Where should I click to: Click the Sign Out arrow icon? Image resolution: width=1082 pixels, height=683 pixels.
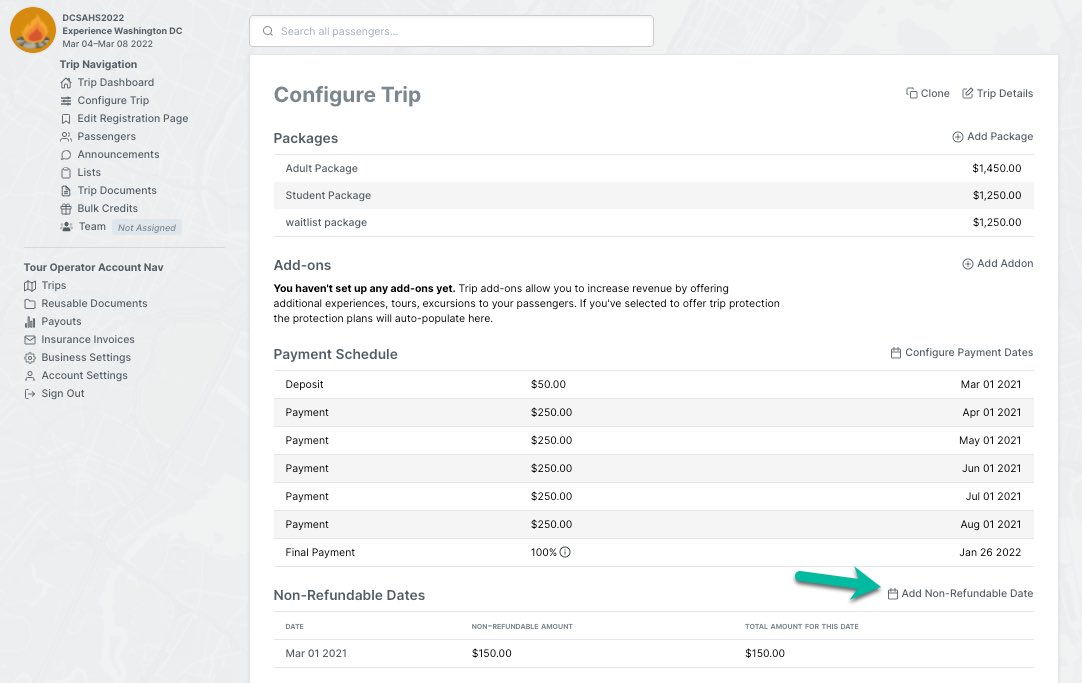30,393
